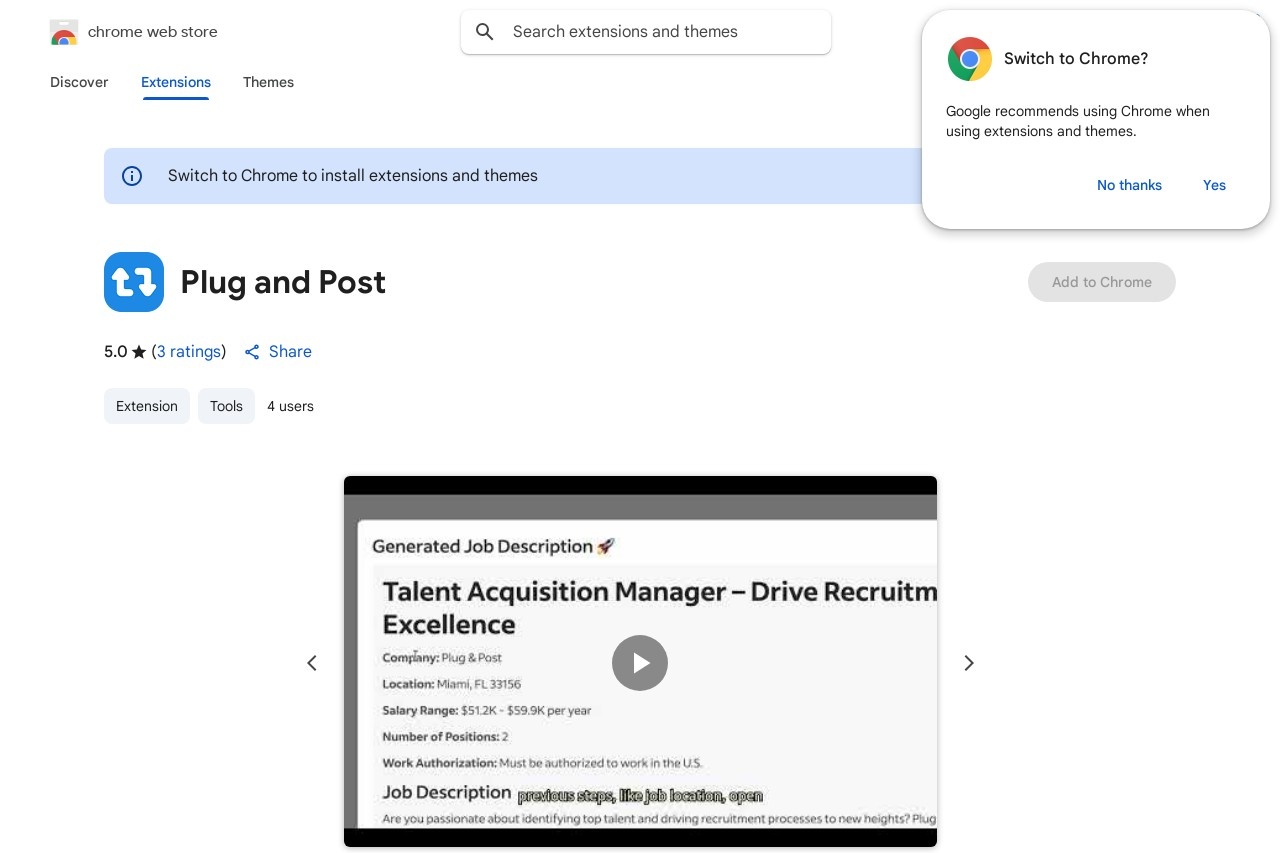The height and width of the screenshot is (853, 1280).
Task: Click the Share link
Action: coord(290,352)
